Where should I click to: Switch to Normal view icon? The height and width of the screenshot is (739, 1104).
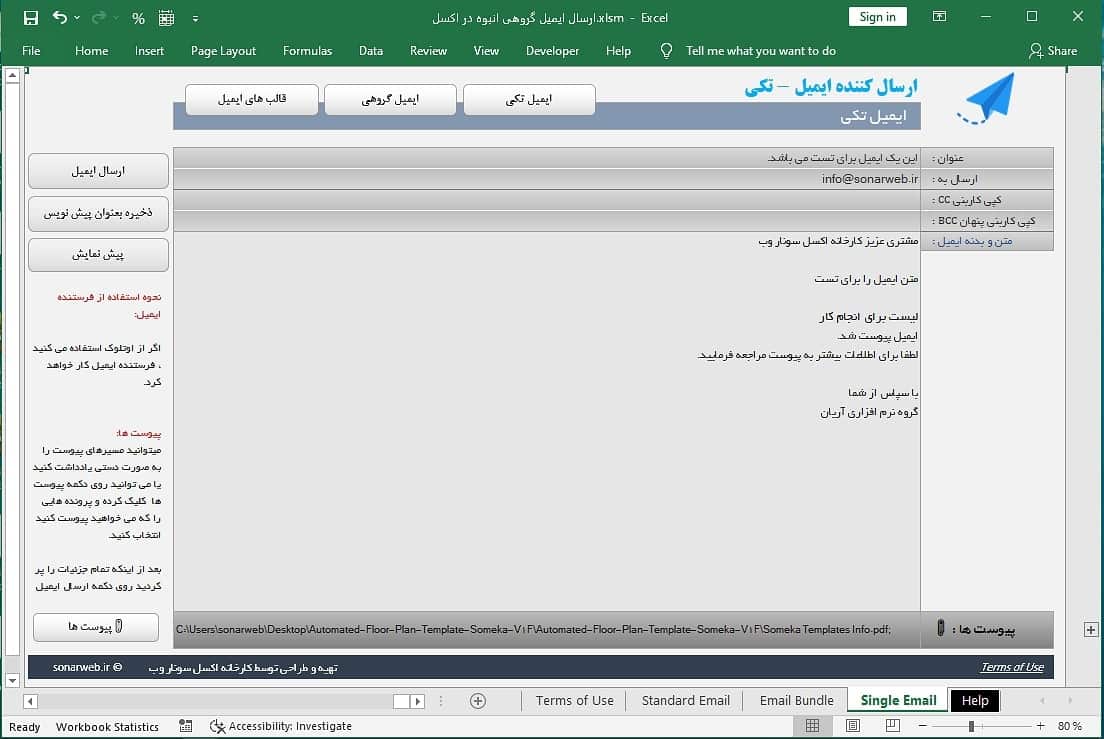812,726
